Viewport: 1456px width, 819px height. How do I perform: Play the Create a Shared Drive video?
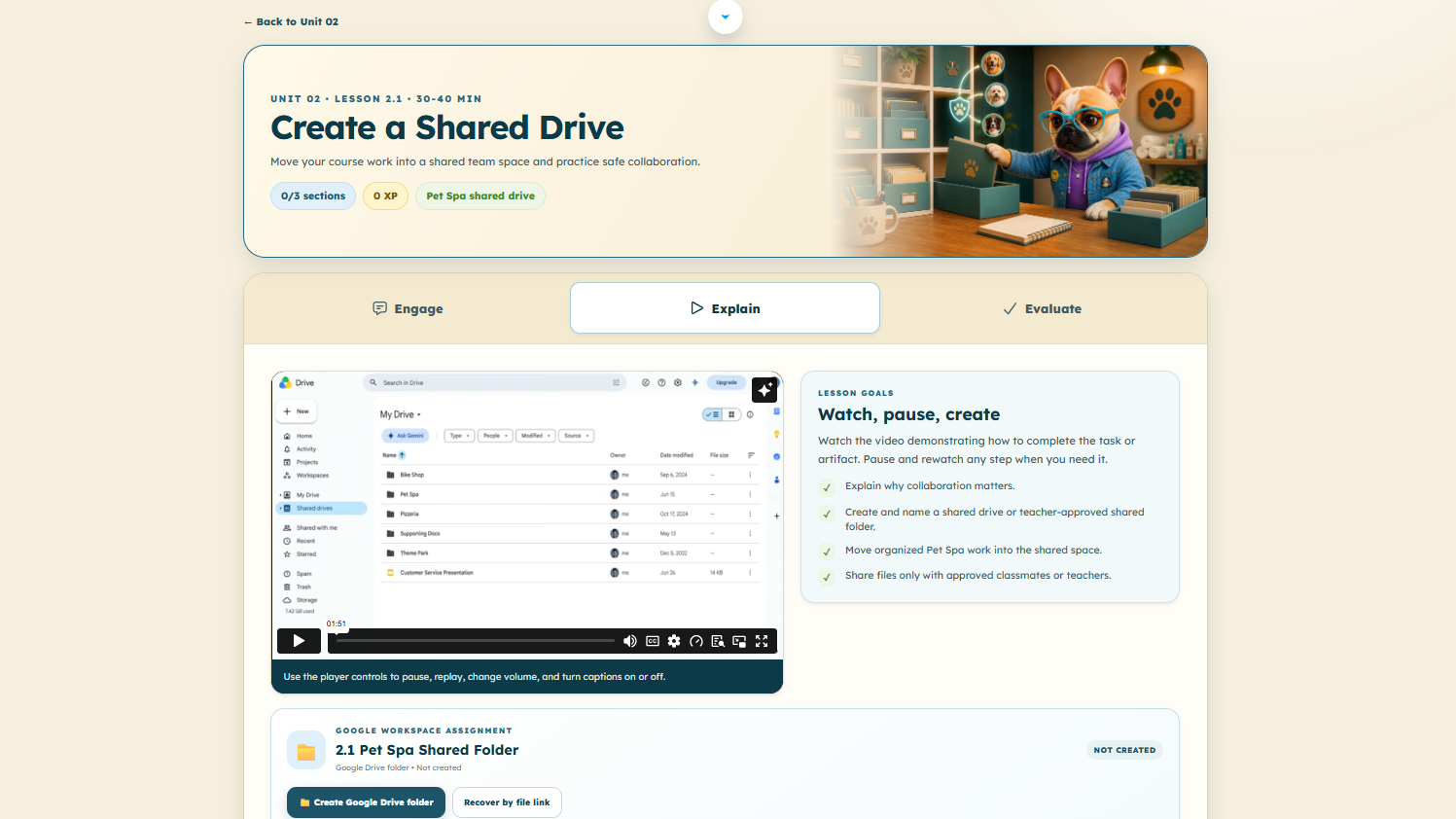tap(299, 641)
